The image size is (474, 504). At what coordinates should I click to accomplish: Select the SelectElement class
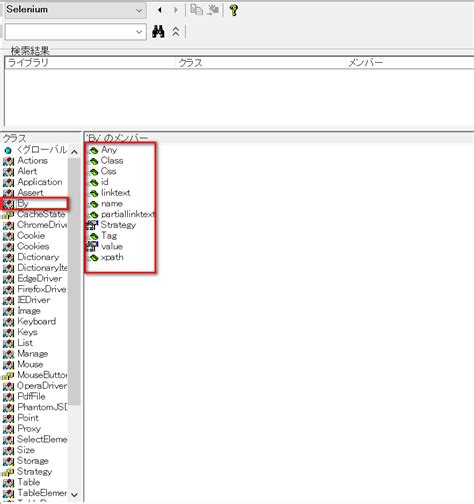coord(35,439)
